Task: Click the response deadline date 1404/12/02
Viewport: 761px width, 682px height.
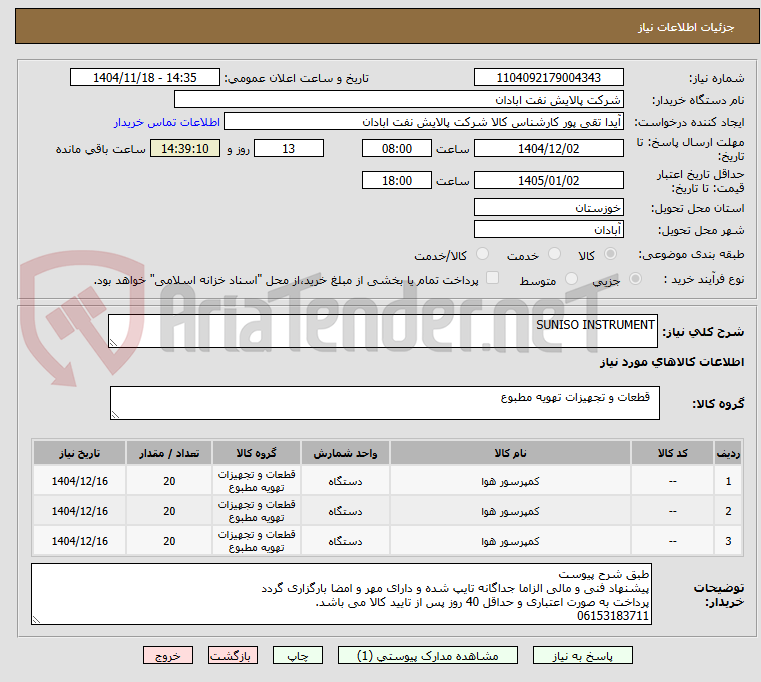Action: pyautogui.click(x=548, y=149)
